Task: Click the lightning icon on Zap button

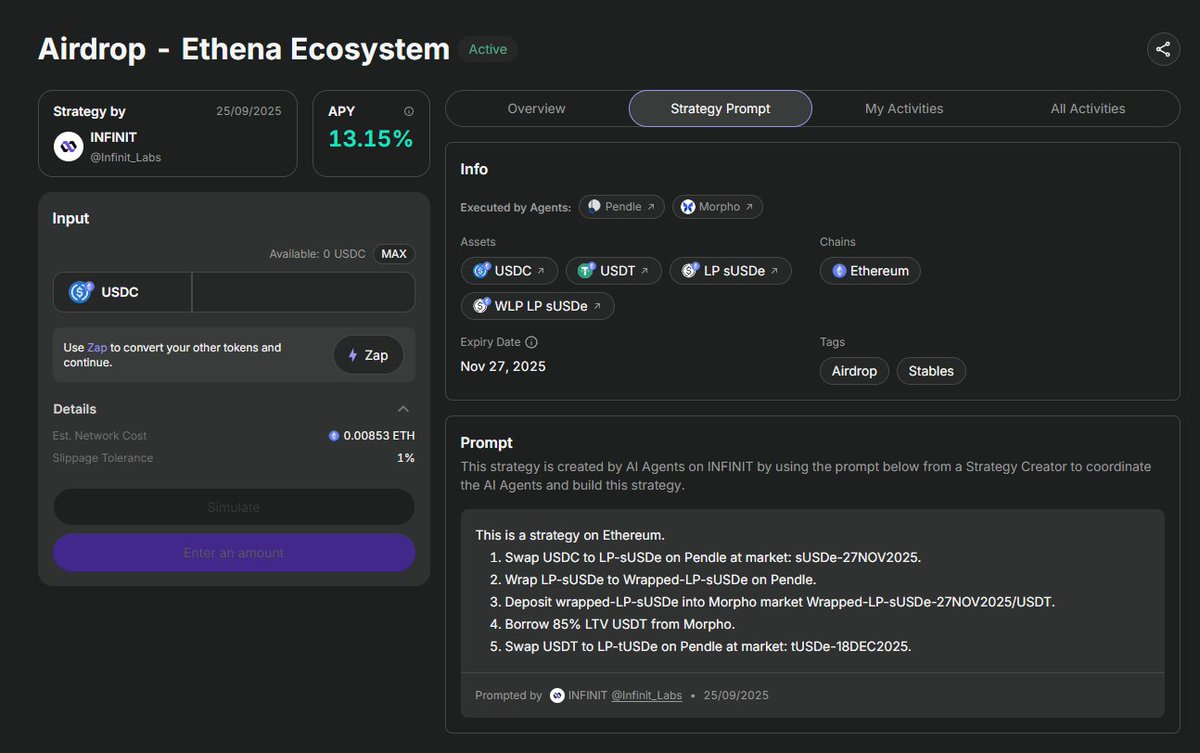Action: click(352, 355)
